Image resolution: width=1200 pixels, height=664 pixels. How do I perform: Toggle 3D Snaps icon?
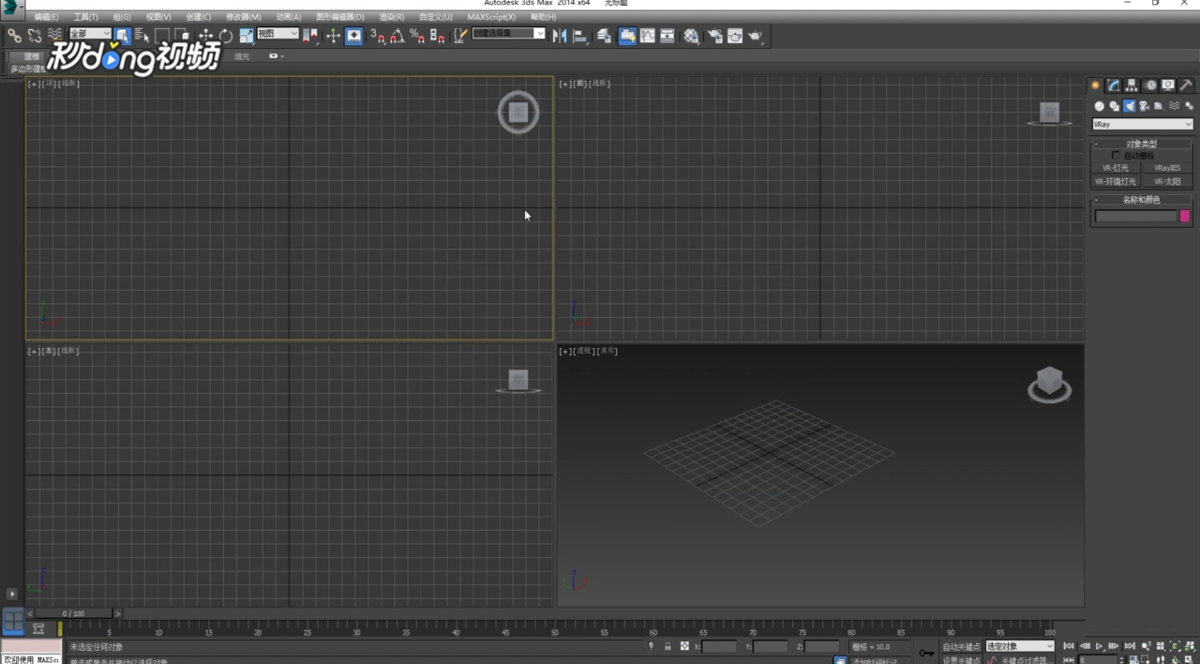pos(377,36)
